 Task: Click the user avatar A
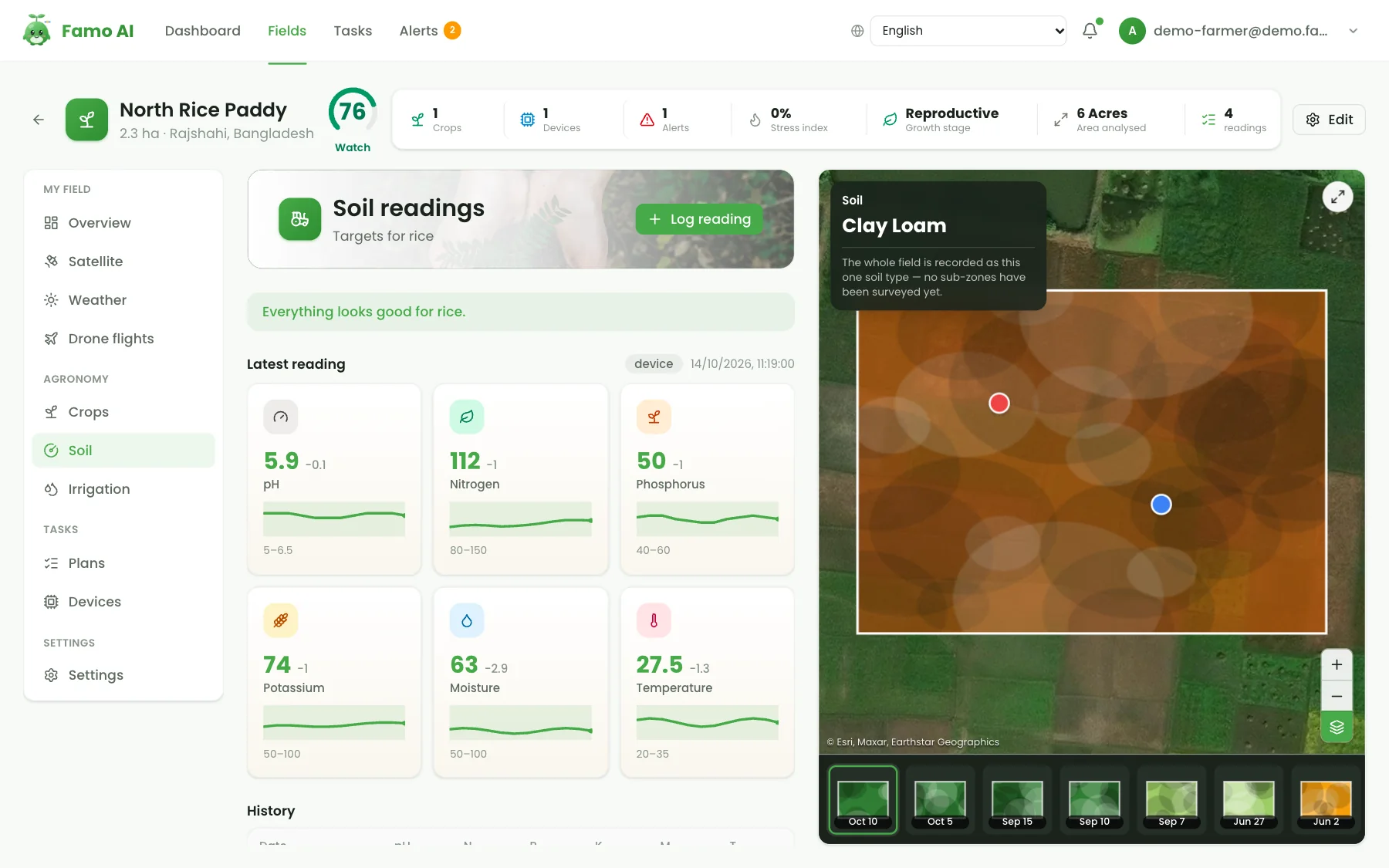click(x=1132, y=31)
